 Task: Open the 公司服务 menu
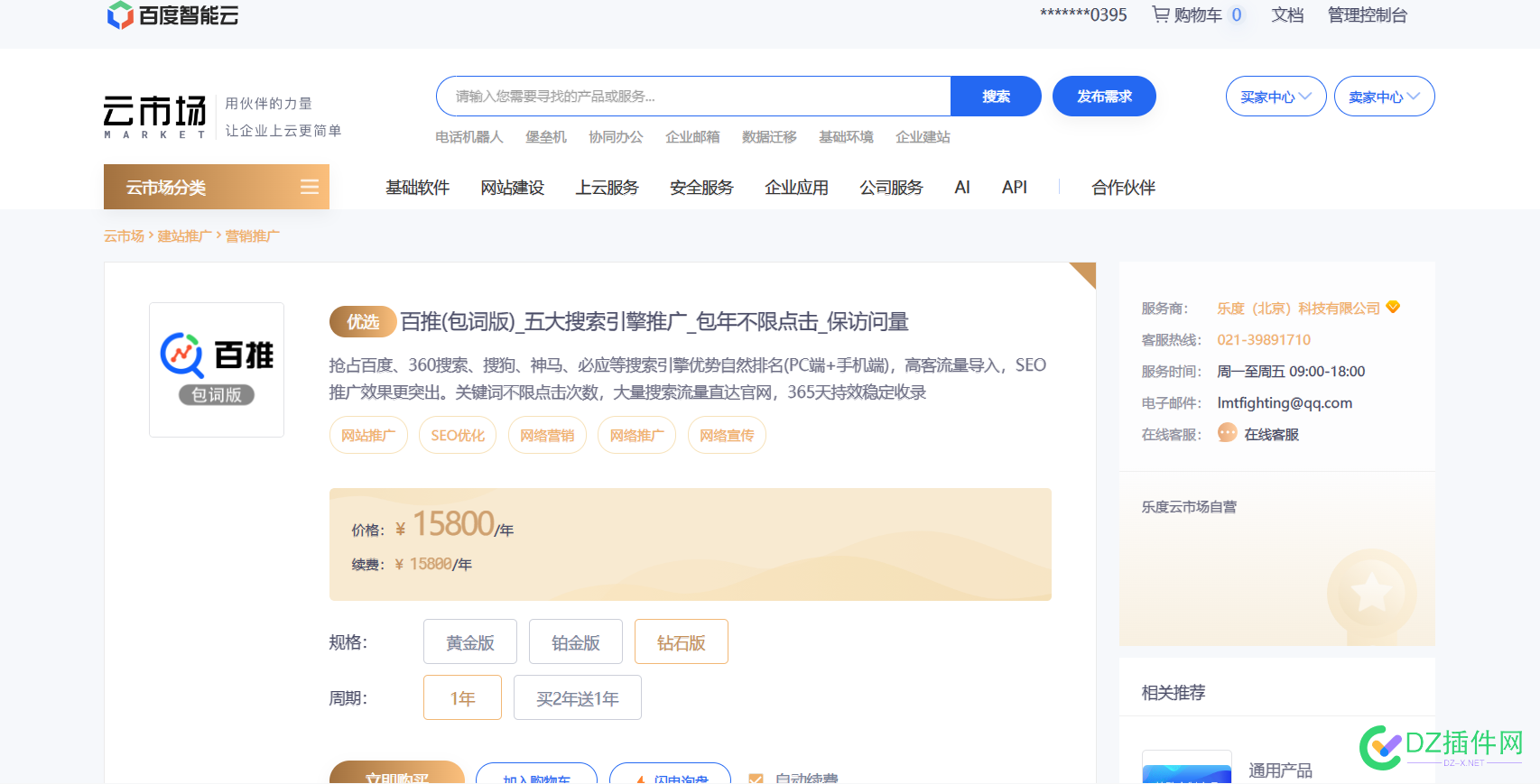[x=891, y=187]
